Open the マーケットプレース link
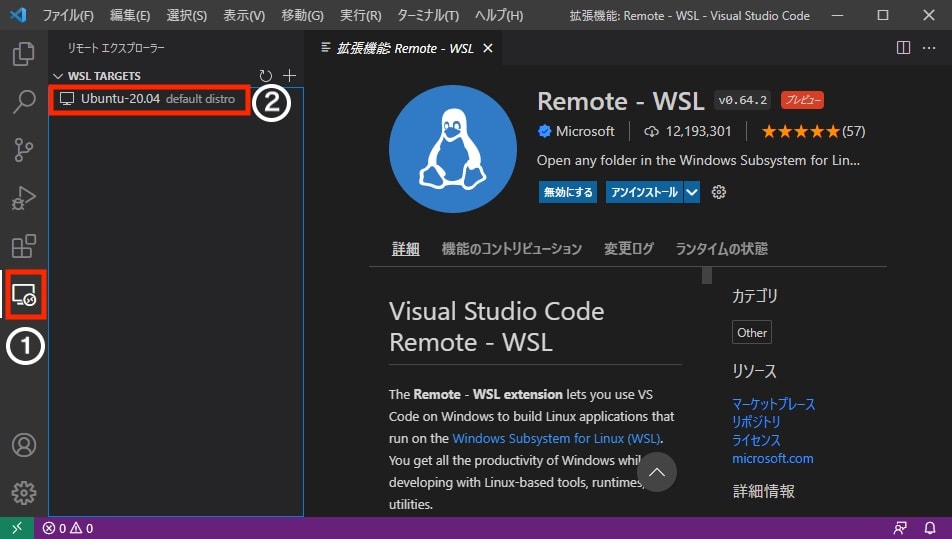The height and width of the screenshot is (539, 952). (774, 404)
